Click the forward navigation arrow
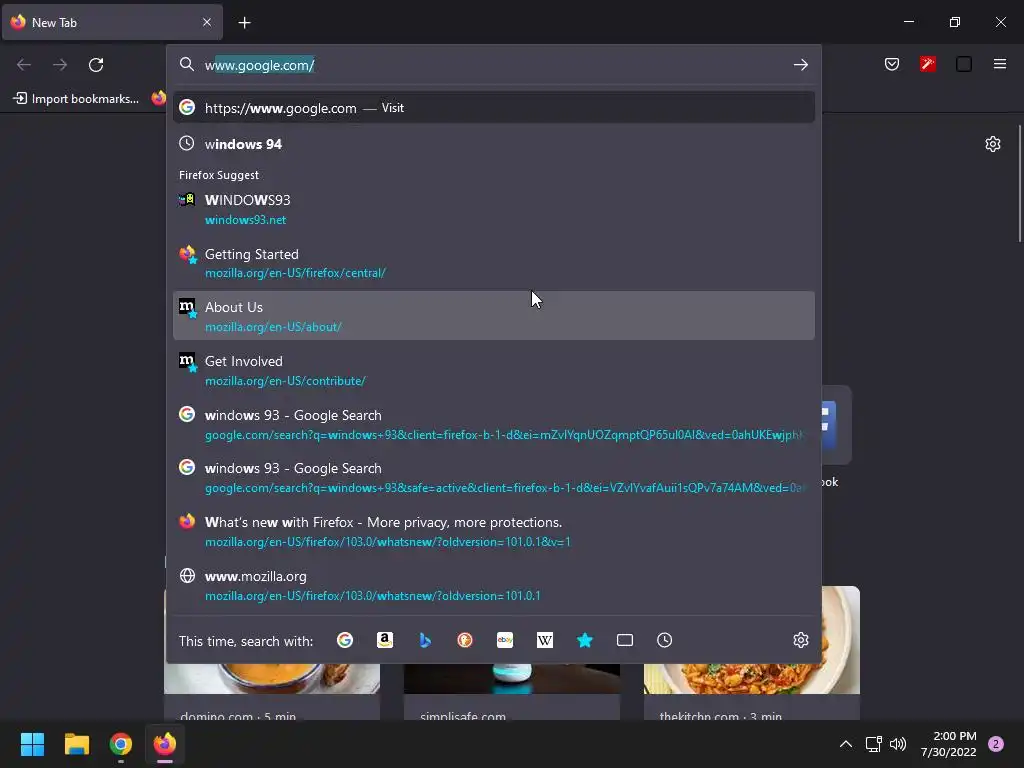The height and width of the screenshot is (768, 1024). coord(60,65)
